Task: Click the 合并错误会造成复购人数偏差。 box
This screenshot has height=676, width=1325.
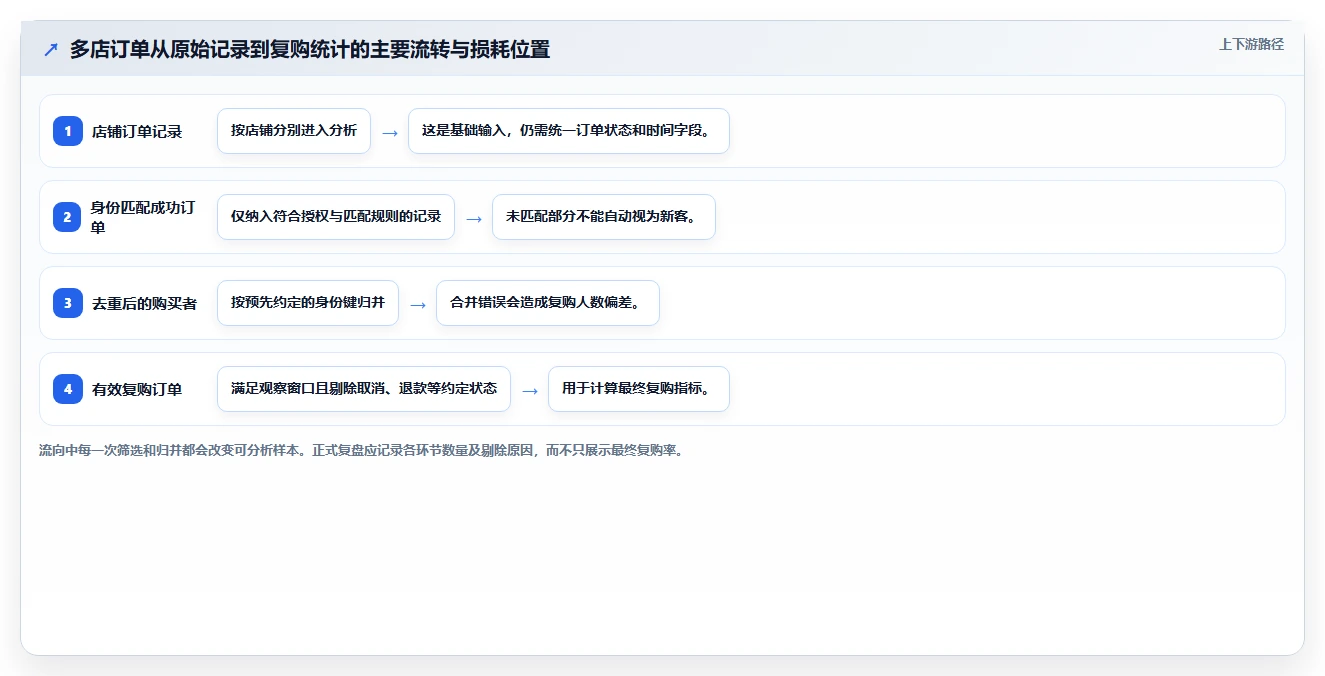Action: [548, 303]
